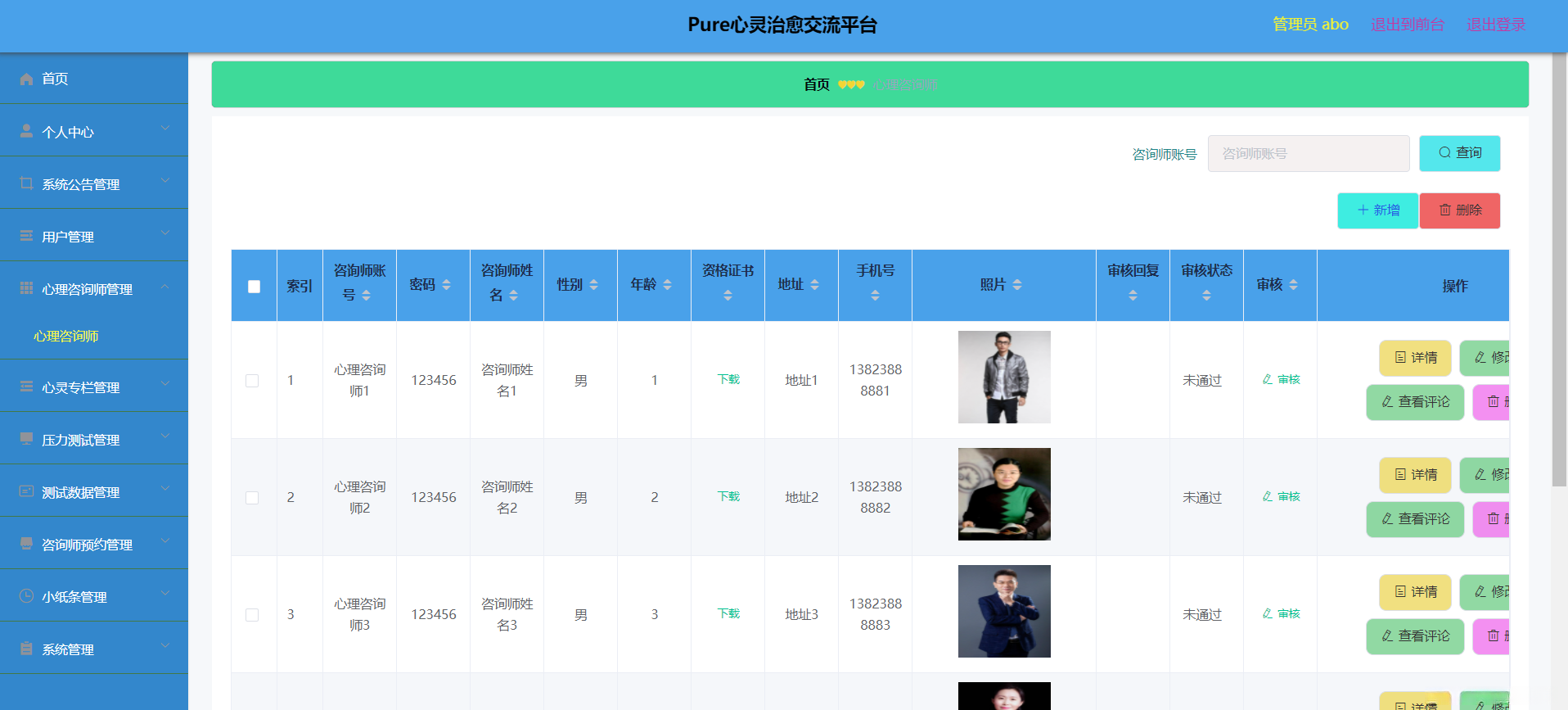Click the plus icon in the 新增 button

point(1363,210)
